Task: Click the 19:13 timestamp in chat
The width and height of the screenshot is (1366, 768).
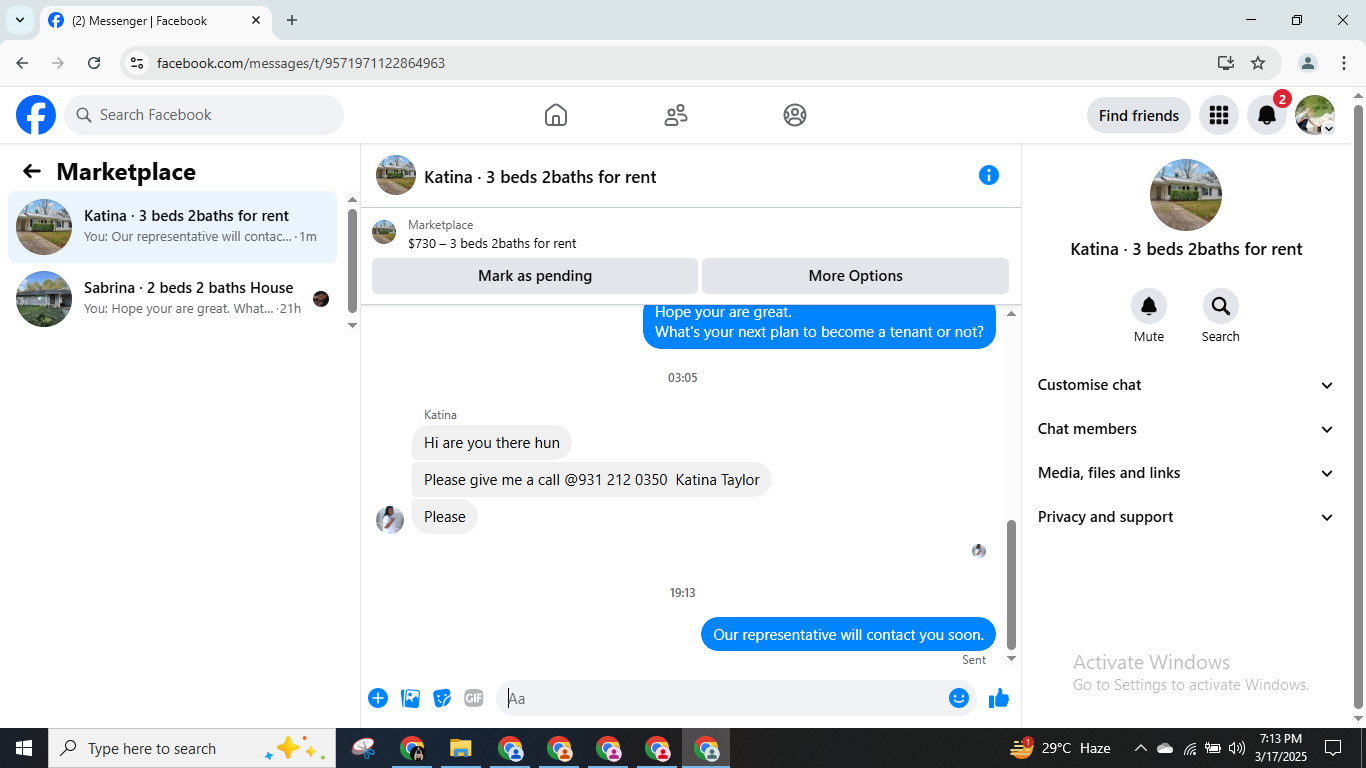Action: [x=683, y=593]
